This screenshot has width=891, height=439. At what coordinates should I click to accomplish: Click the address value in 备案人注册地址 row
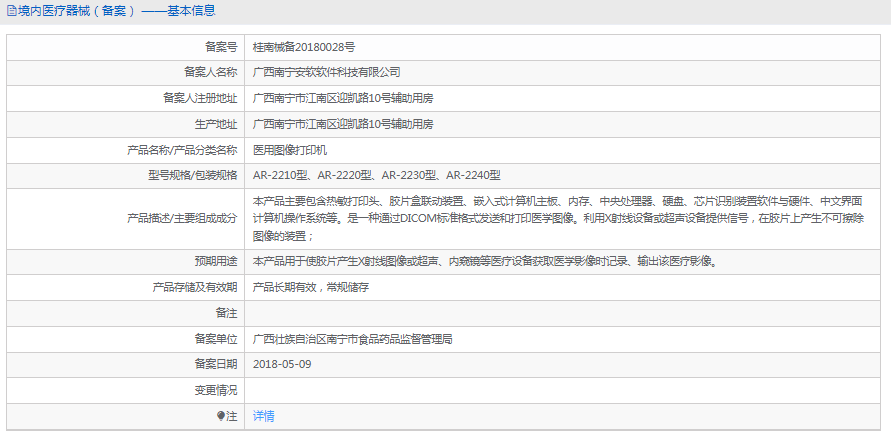tap(343, 98)
